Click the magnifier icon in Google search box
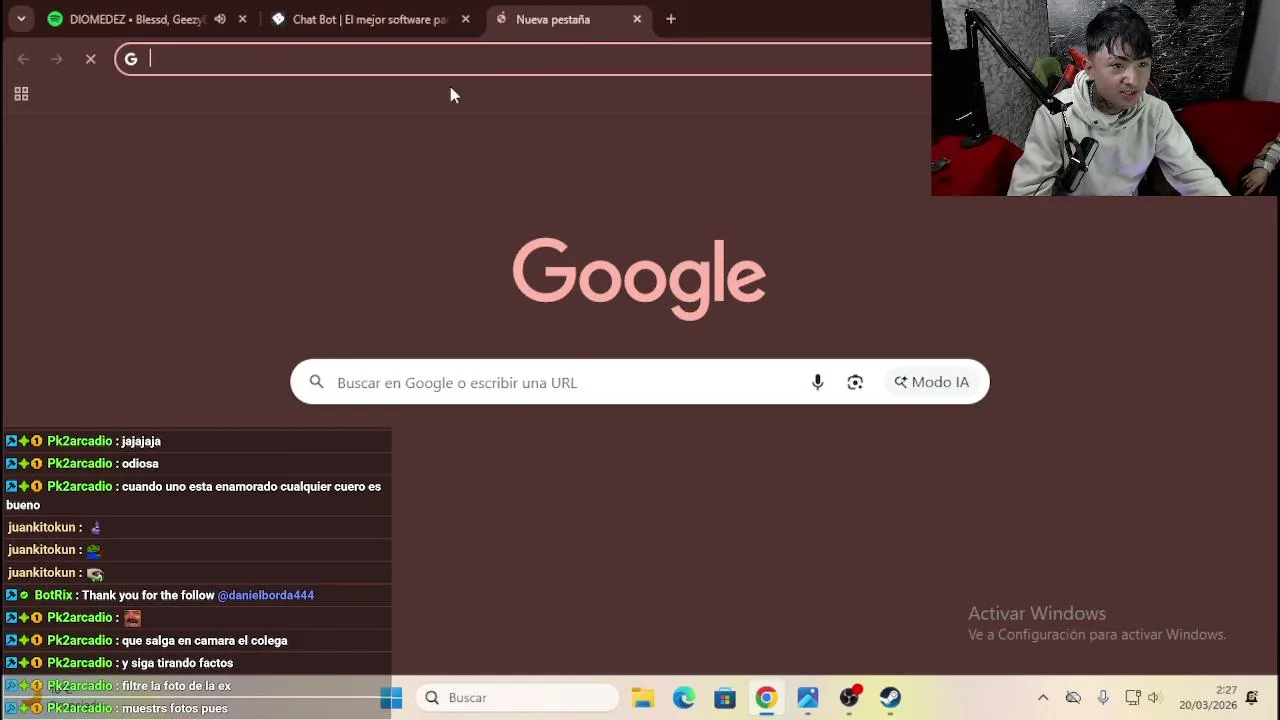This screenshot has width=1280, height=720. [x=316, y=382]
